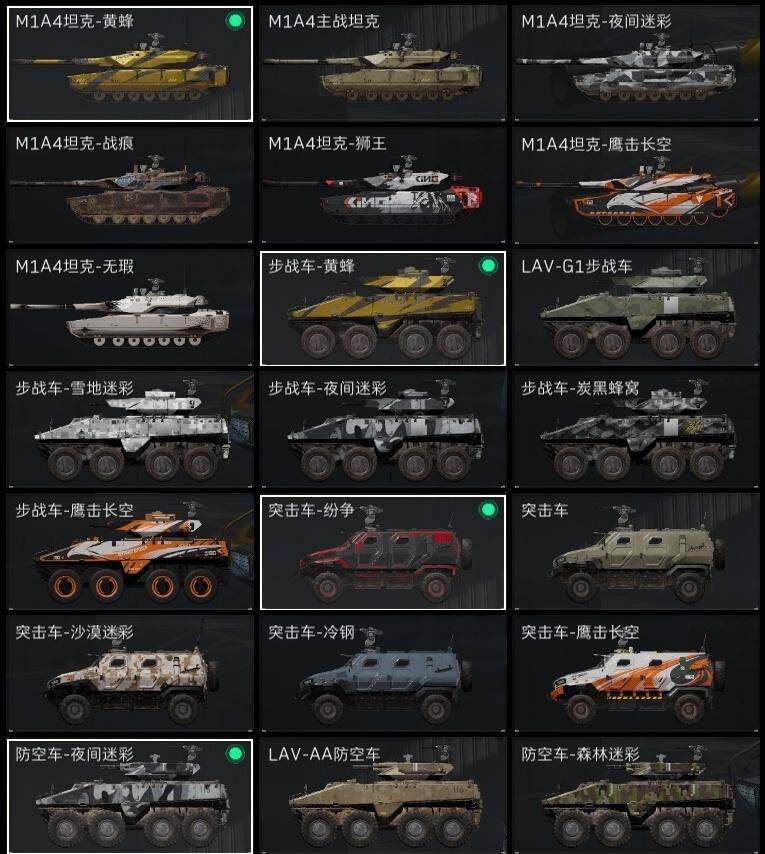
Task: Choose the 突击车-沙漠迷彩 desert camo skin
Action: pyautogui.click(x=130, y=674)
